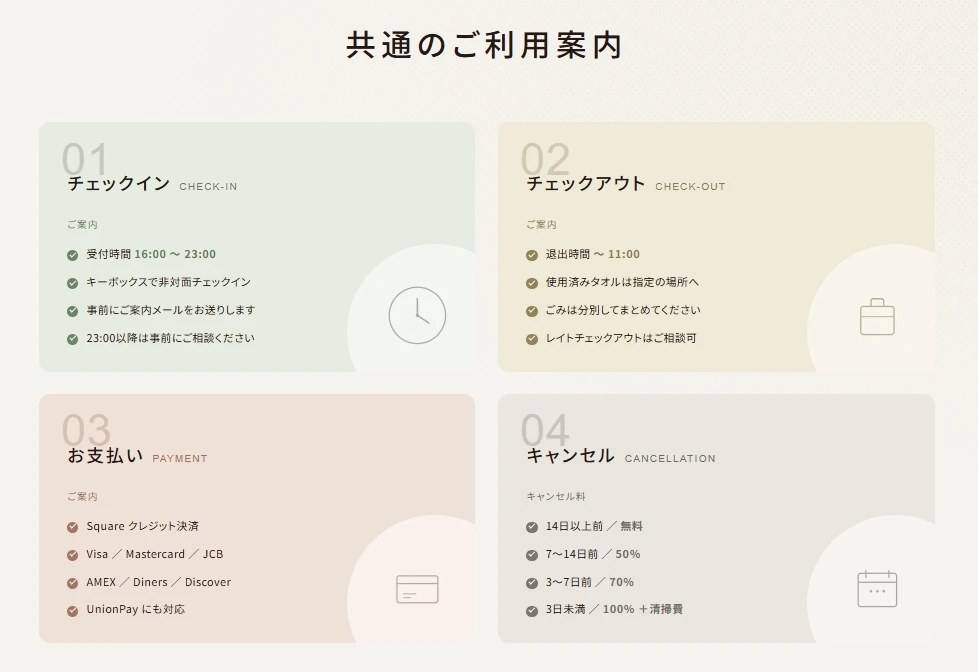Screen dimensions: 978x672
Task: Click the キャンセル料 subheading
Action: click(556, 497)
